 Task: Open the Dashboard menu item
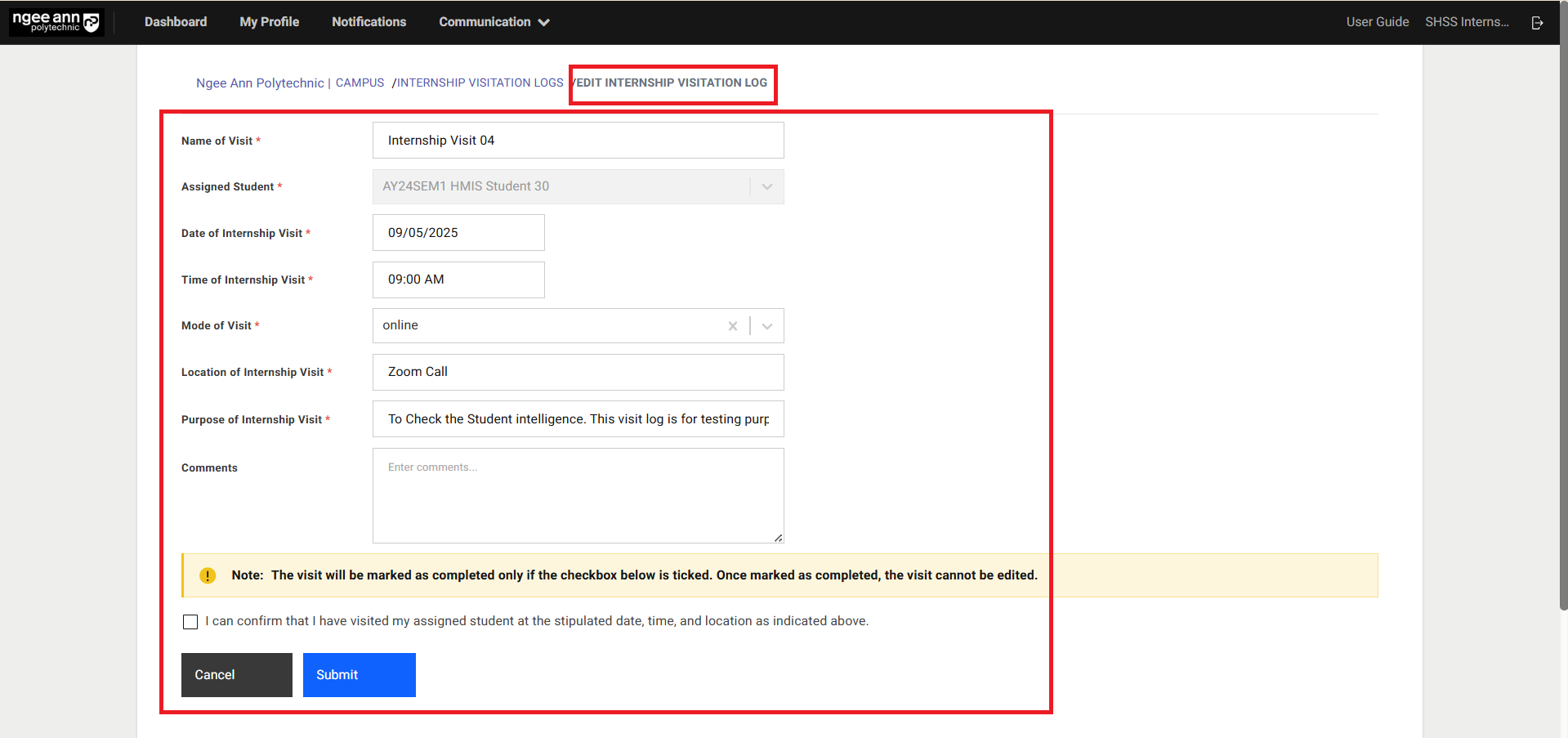tap(176, 22)
